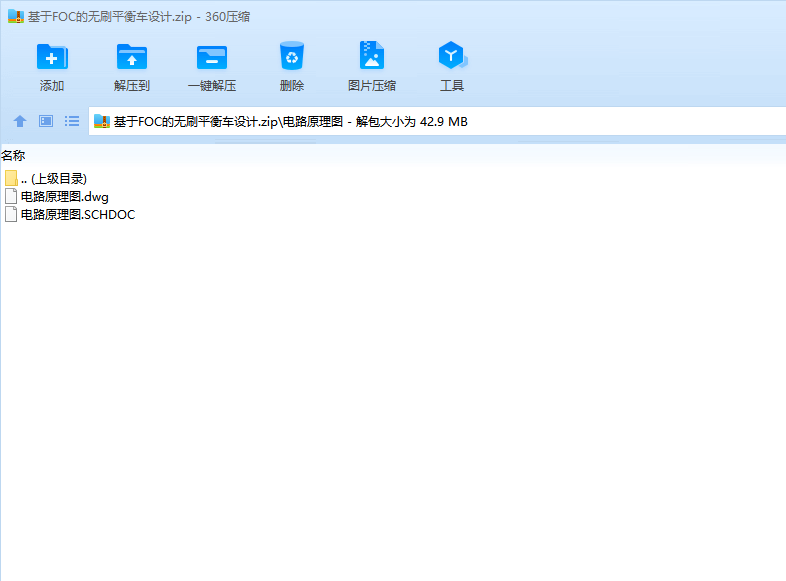The width and height of the screenshot is (786, 581).
Task: Click the parent directory folder icon
Action: 11,178
